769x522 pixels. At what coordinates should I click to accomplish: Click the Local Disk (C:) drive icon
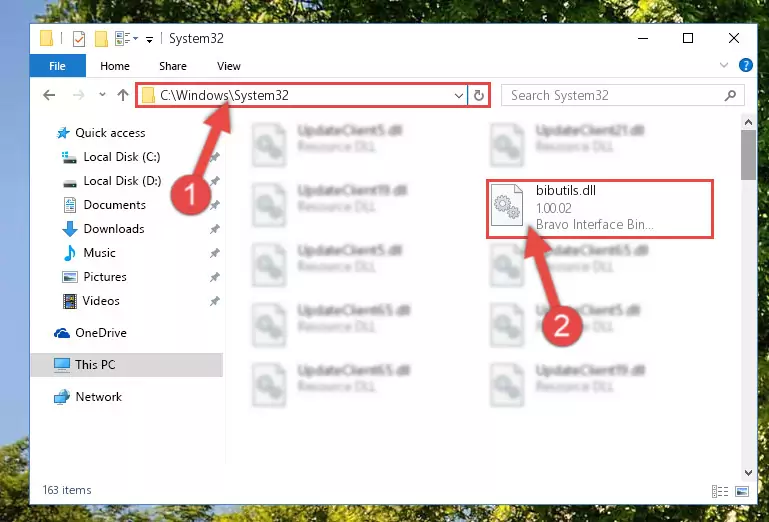tap(69, 157)
